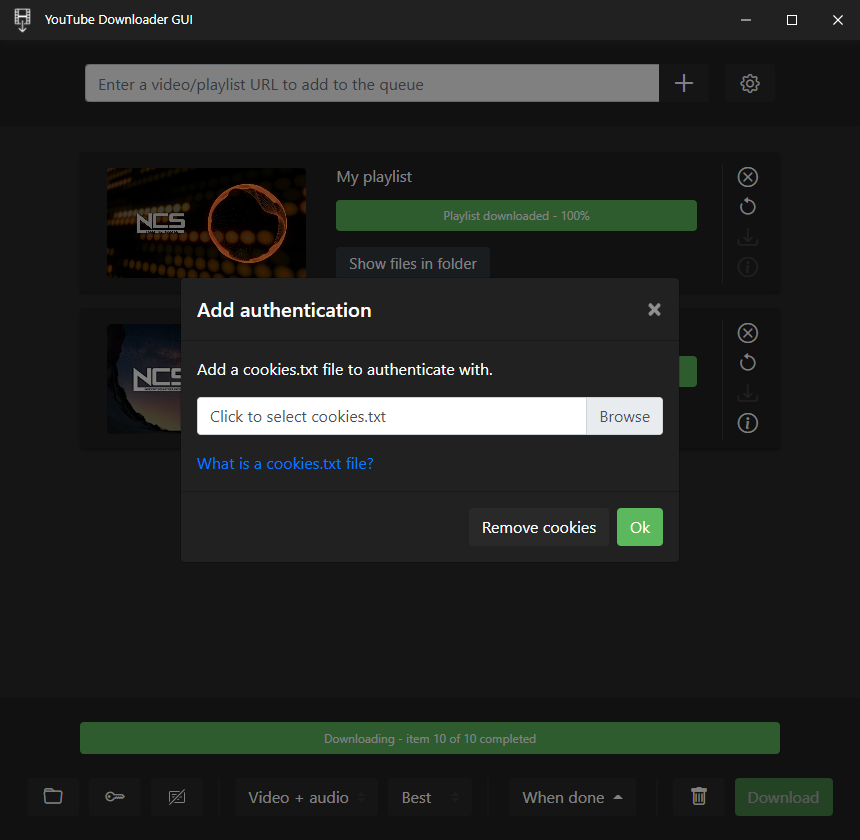Open the Video + audio format dropdown

(x=306, y=797)
